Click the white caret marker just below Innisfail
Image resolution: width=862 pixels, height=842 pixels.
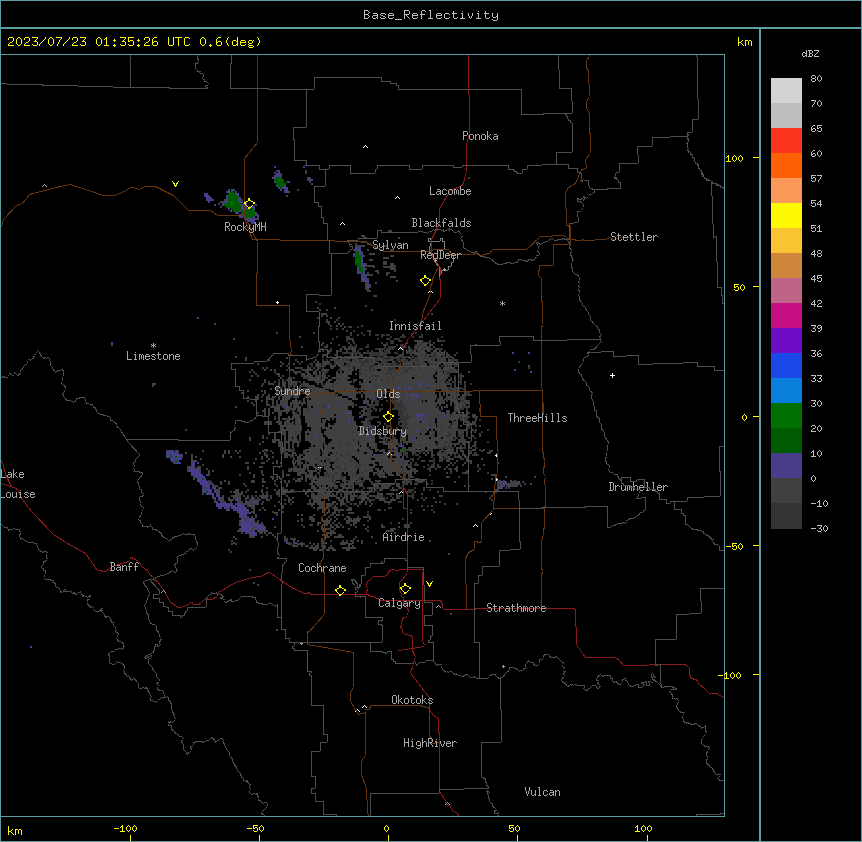click(401, 348)
